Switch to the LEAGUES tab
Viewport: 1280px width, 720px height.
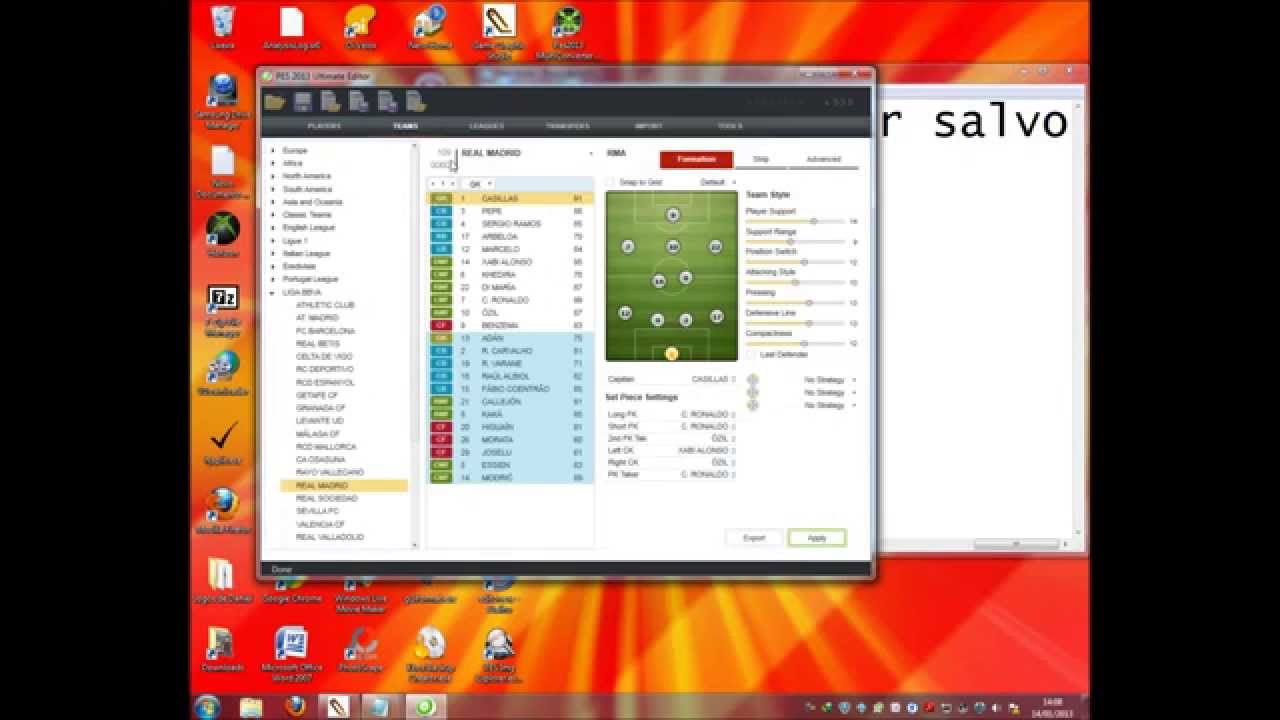tap(486, 126)
